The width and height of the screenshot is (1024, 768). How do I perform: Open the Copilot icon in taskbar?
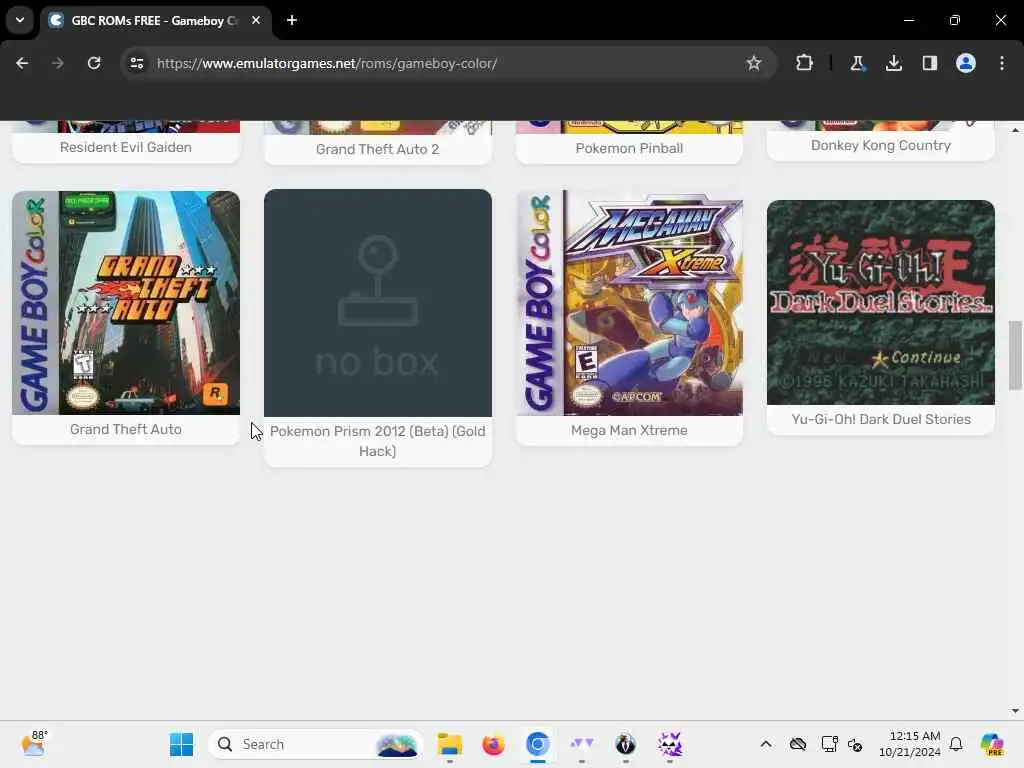(x=992, y=744)
